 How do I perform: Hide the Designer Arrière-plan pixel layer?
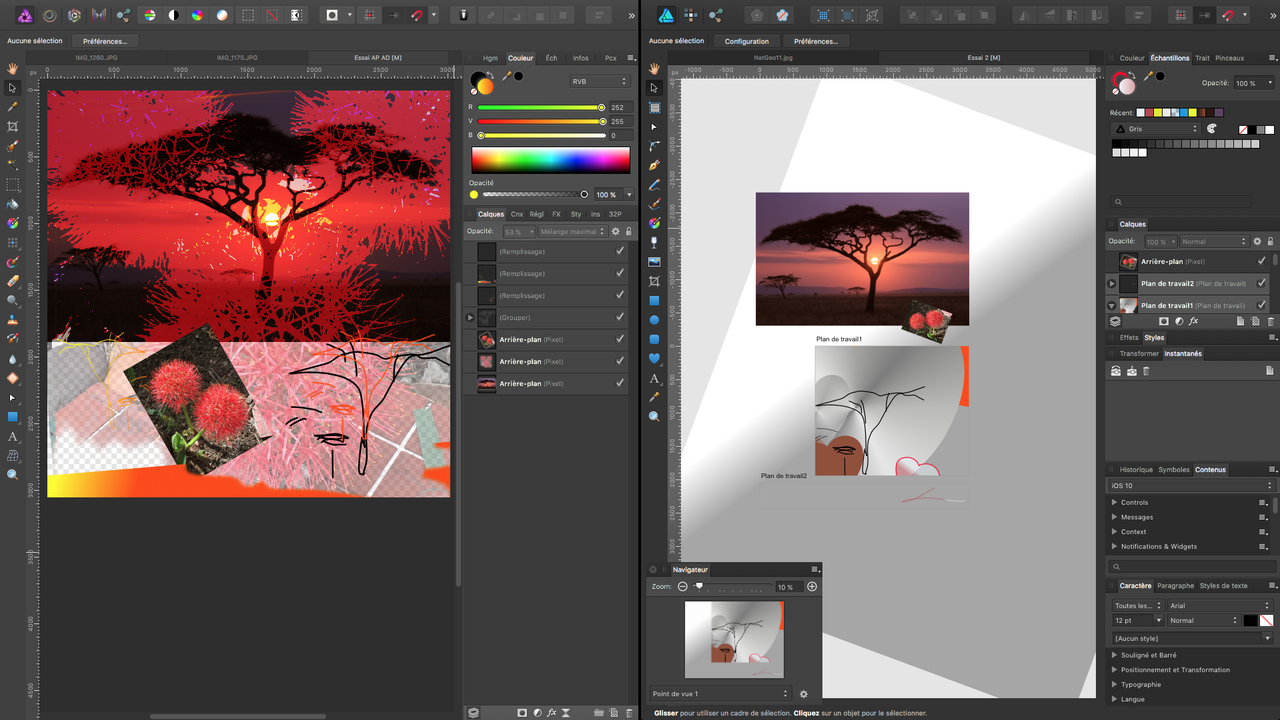click(x=1262, y=261)
